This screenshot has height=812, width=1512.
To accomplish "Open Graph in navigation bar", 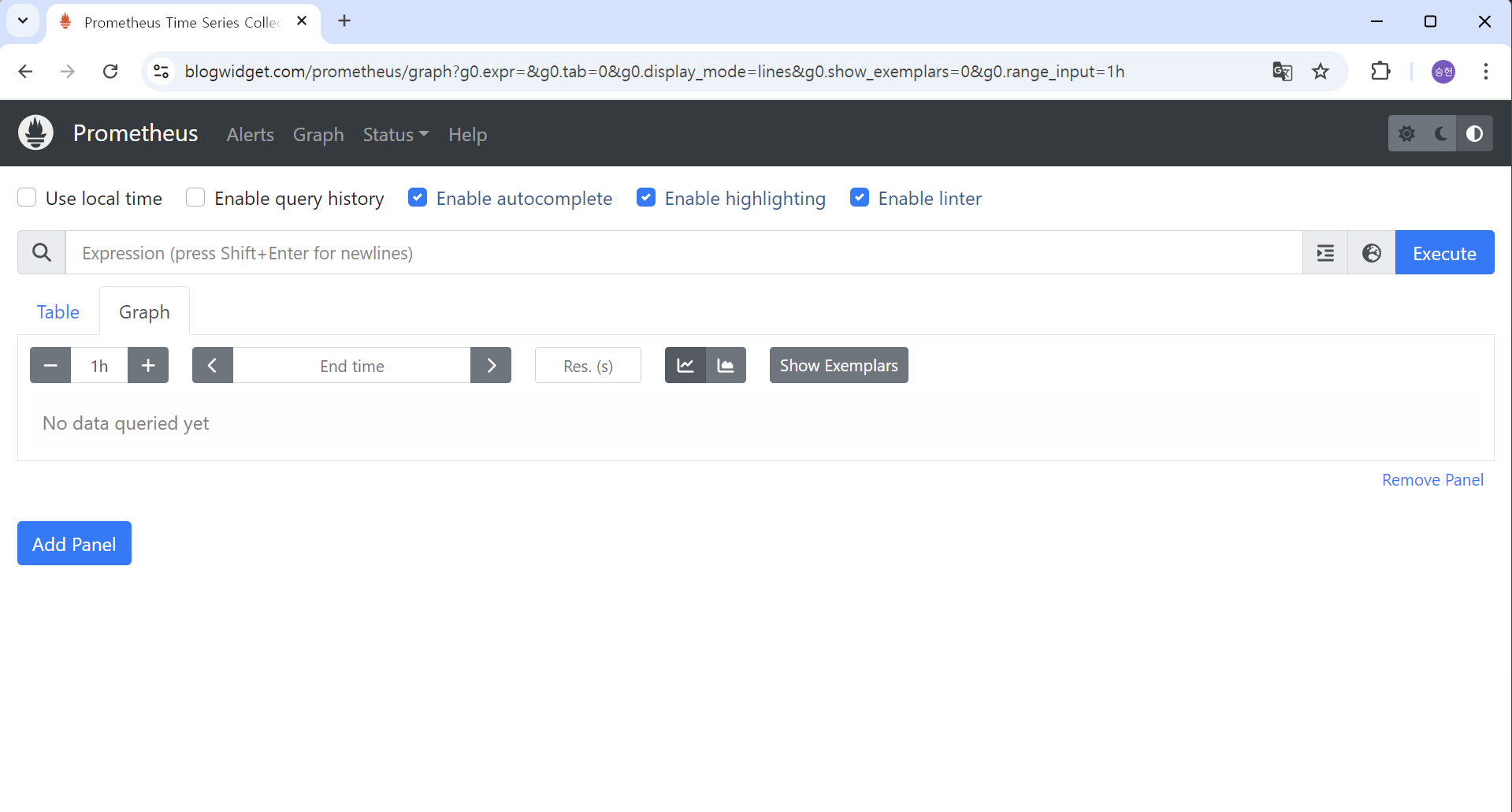I will 318,135.
